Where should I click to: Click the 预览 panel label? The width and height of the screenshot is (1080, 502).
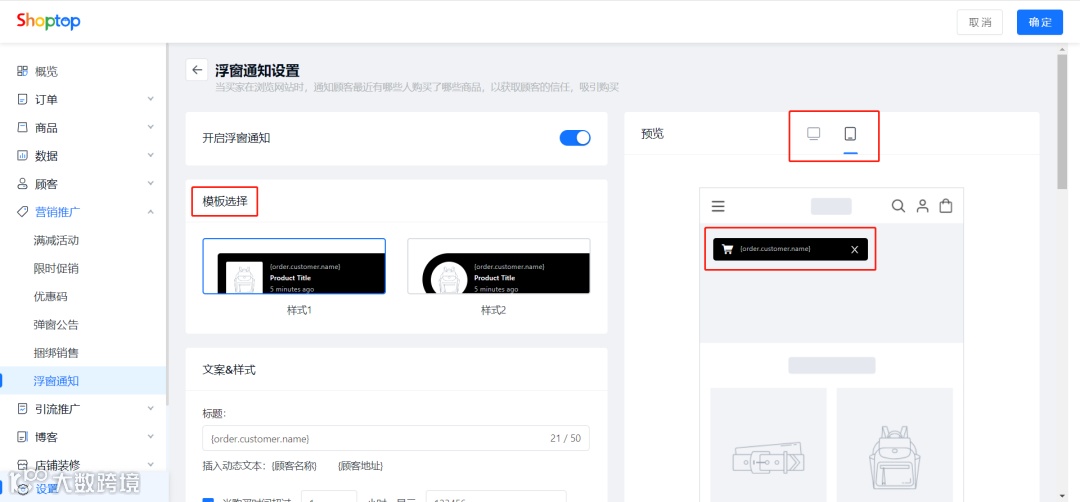coord(652,134)
